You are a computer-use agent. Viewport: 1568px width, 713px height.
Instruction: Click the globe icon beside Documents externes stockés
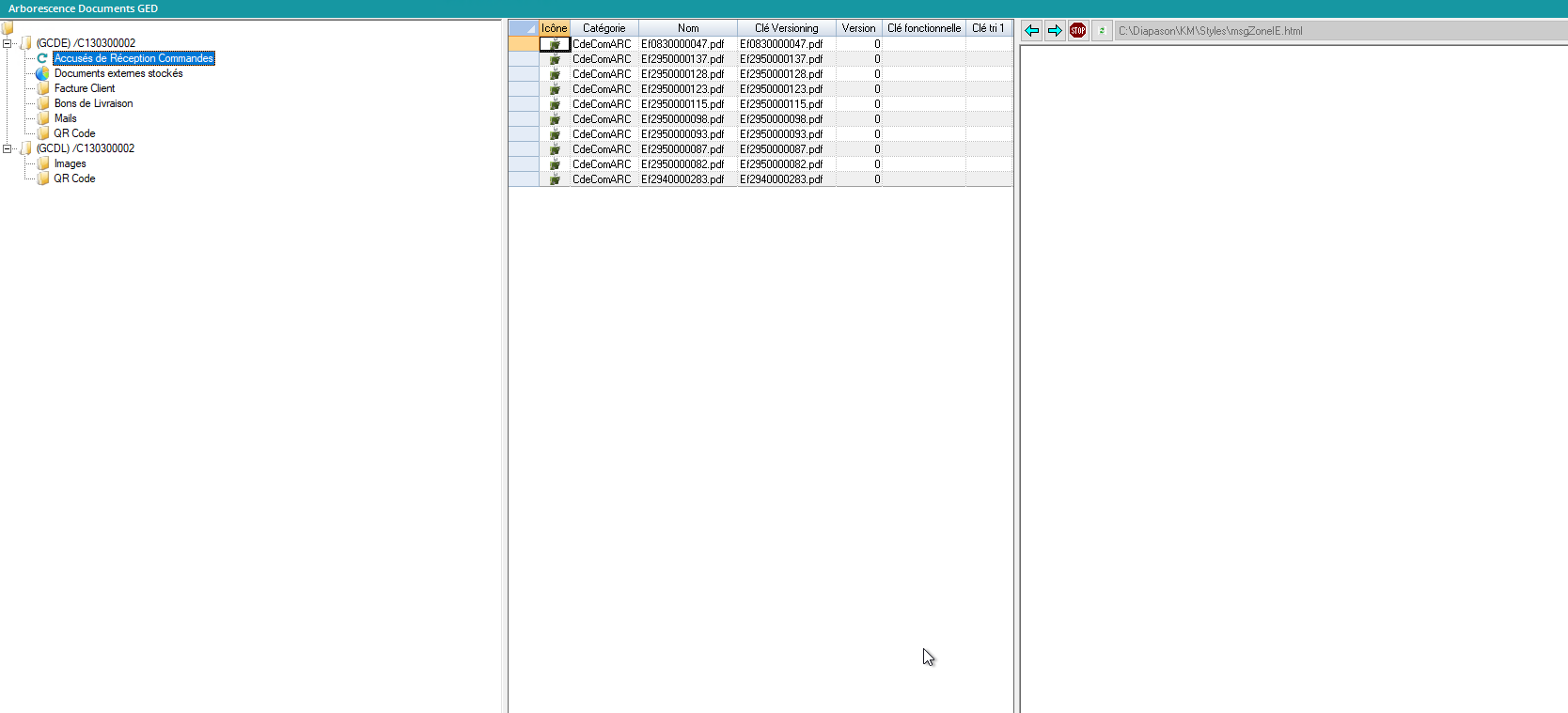42,73
